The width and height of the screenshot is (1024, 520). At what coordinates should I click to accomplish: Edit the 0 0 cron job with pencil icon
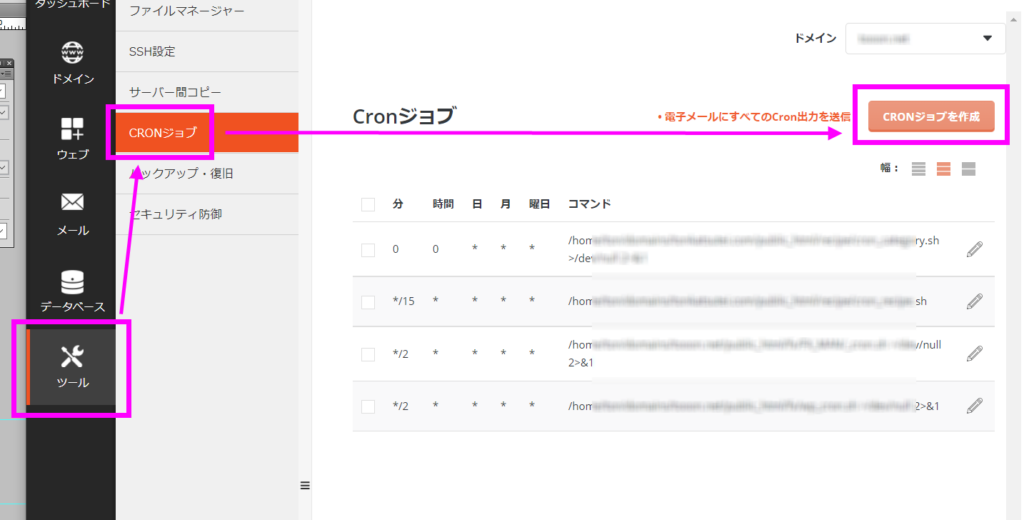coord(974,249)
